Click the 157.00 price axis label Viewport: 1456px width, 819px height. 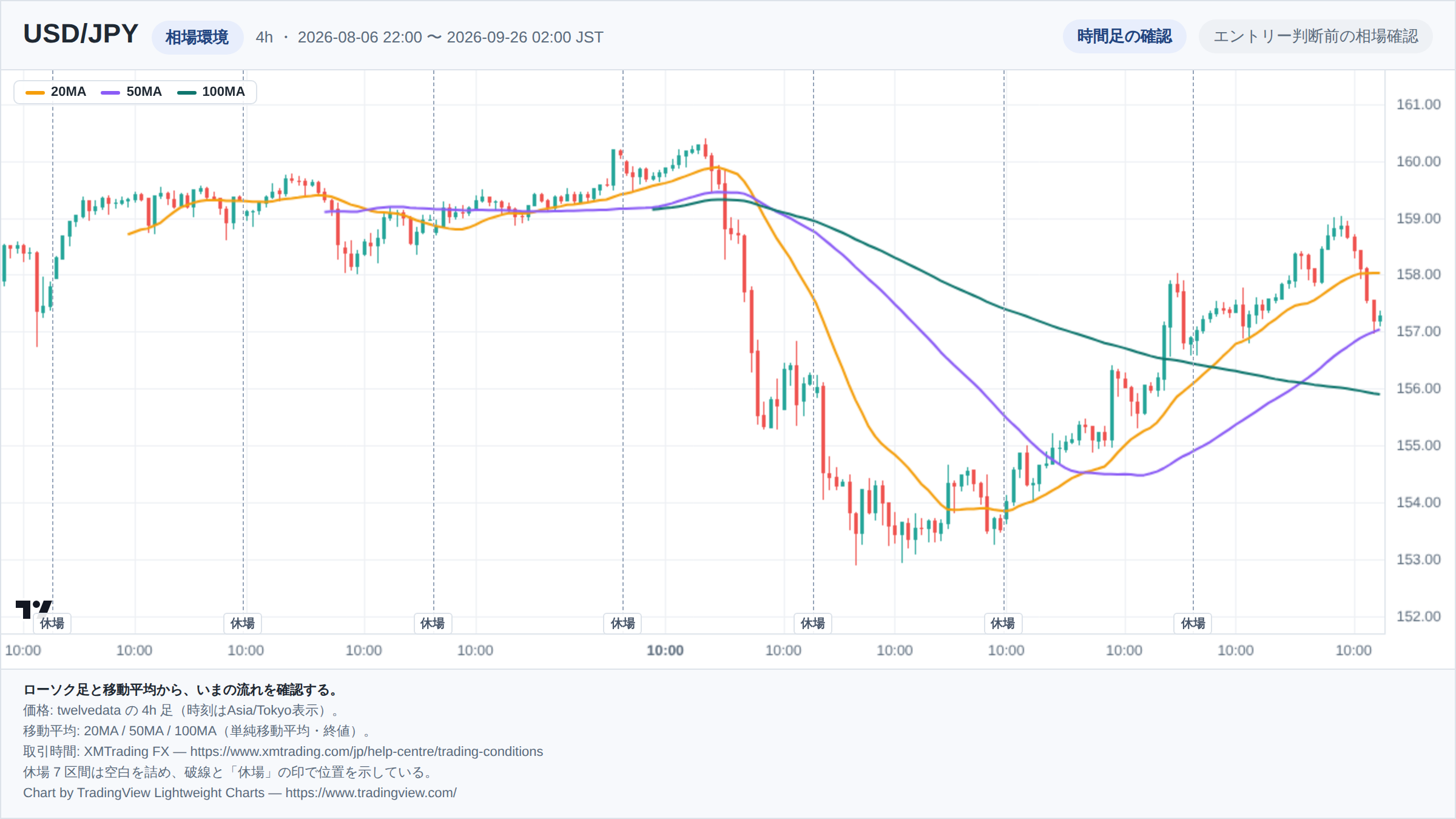coord(1418,331)
